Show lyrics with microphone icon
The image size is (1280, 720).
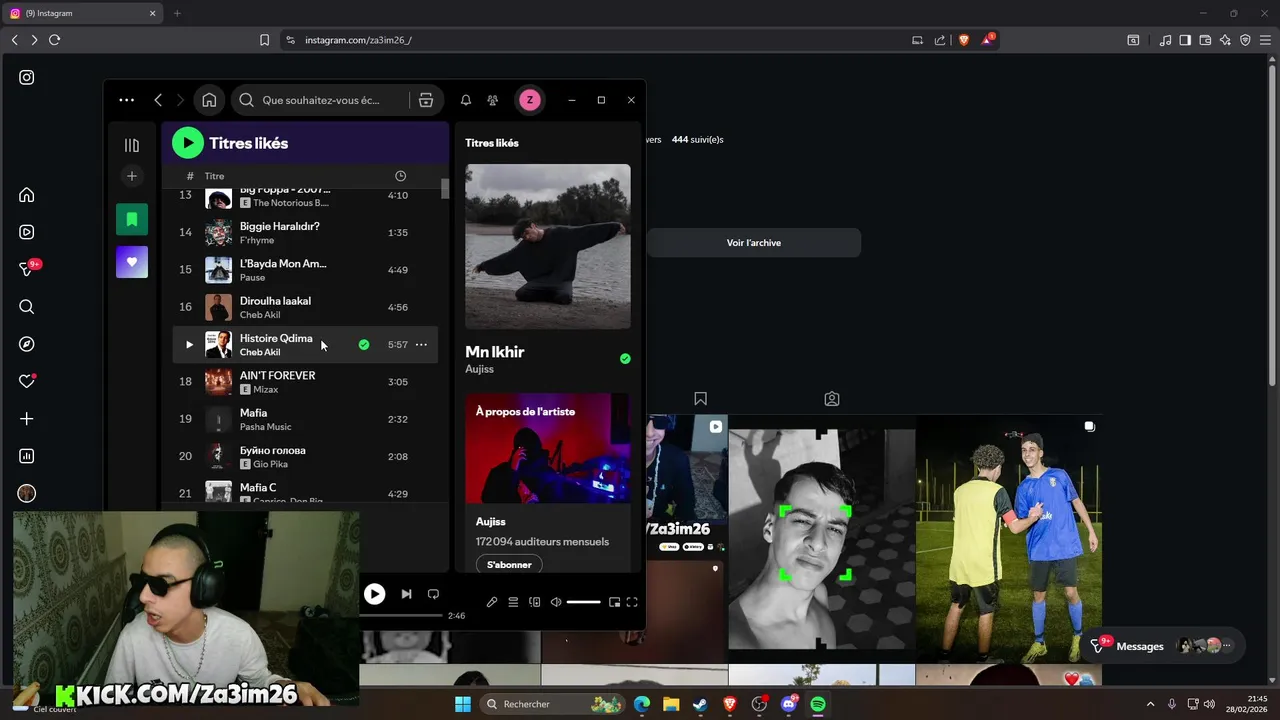[x=492, y=602]
